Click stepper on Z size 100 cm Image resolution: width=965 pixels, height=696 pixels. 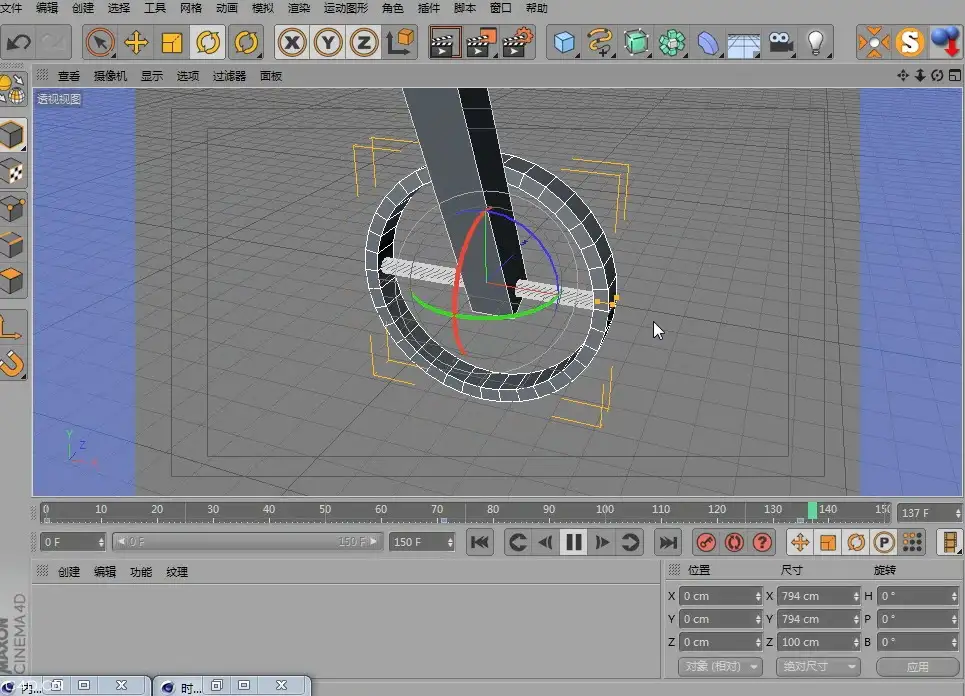pos(855,642)
